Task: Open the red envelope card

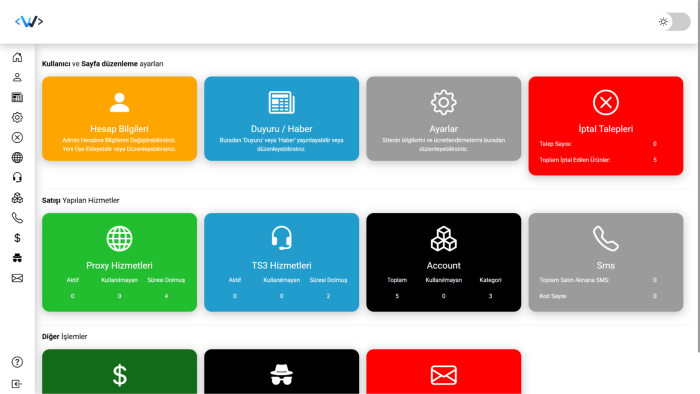Action: [x=443, y=372]
